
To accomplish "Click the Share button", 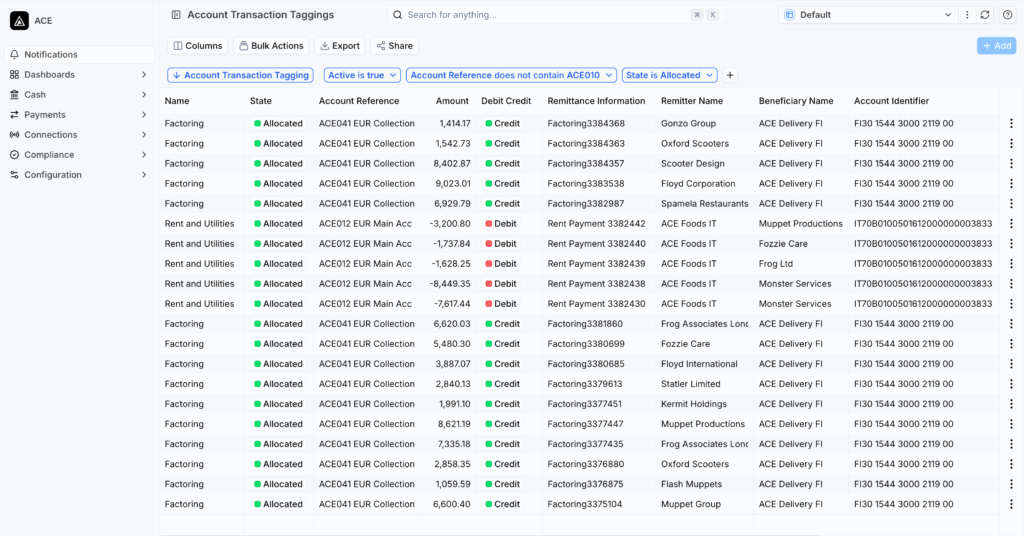I will tap(394, 46).
